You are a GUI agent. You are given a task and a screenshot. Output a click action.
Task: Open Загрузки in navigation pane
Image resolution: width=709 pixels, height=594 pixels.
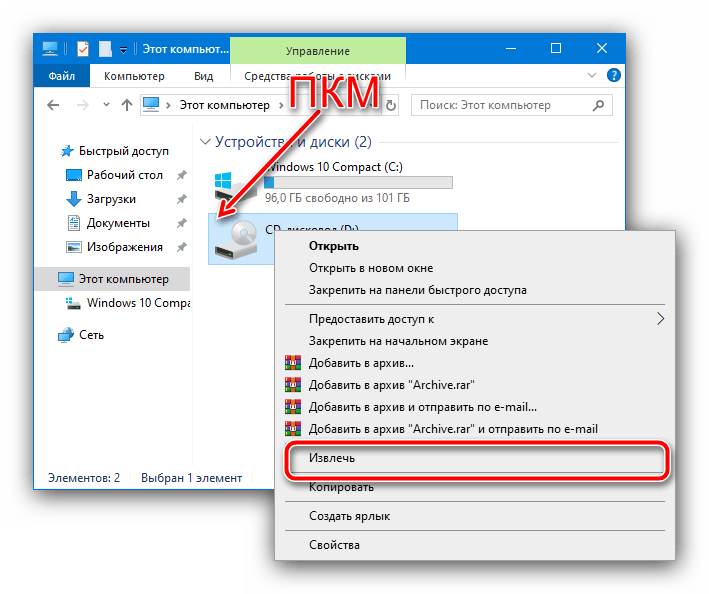(x=101, y=199)
